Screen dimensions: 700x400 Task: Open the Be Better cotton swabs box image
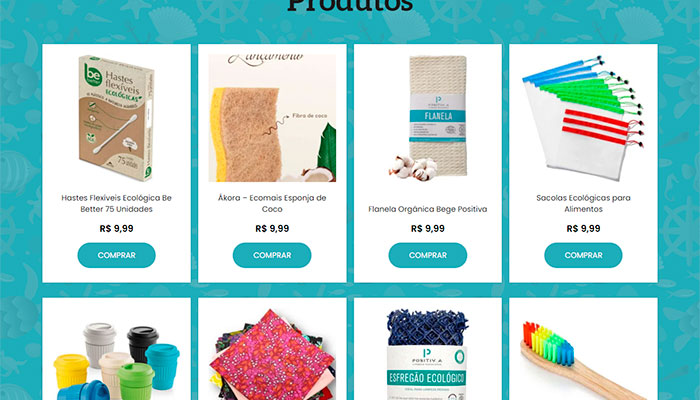click(x=117, y=118)
